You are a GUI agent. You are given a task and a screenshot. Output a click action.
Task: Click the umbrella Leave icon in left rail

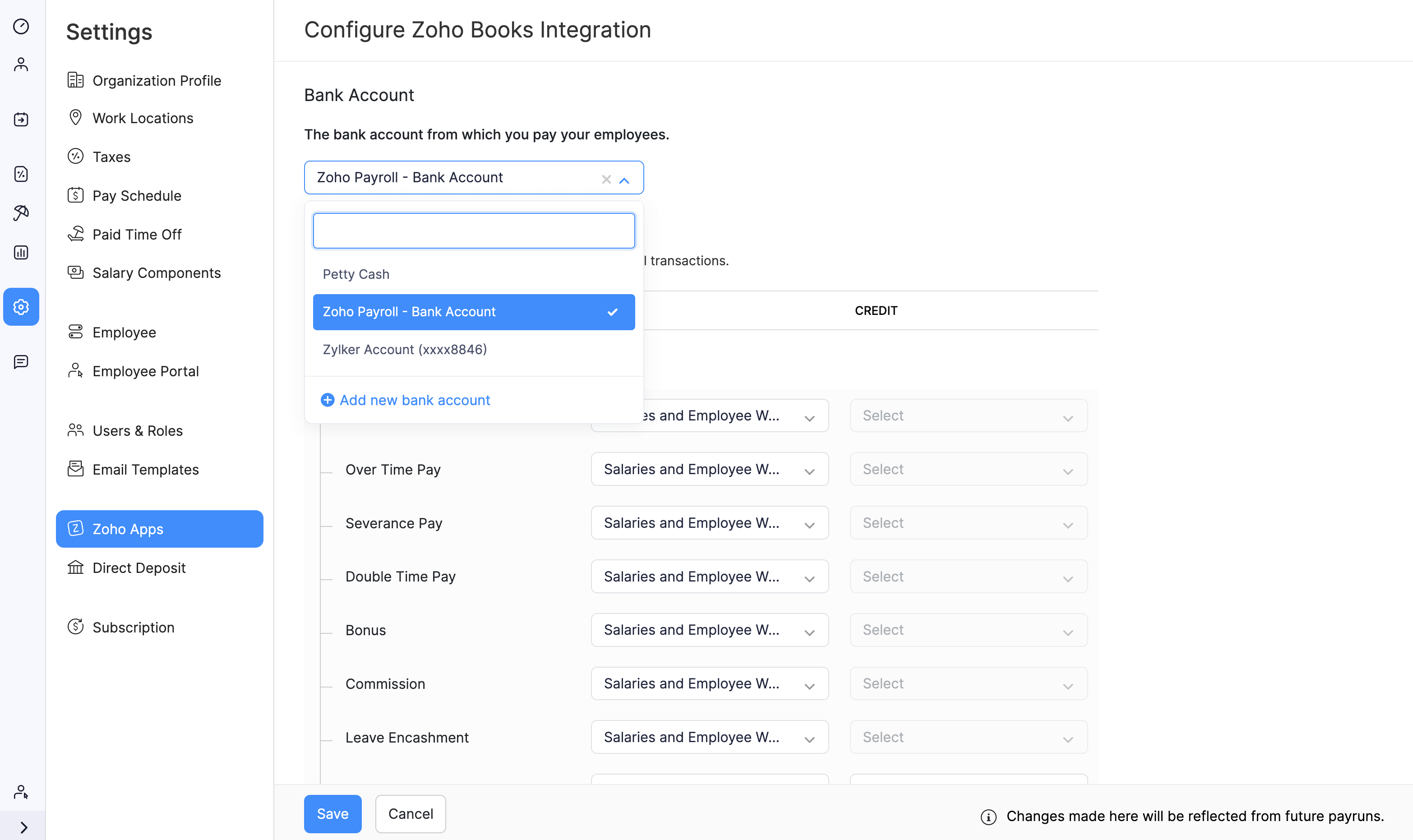[21, 213]
